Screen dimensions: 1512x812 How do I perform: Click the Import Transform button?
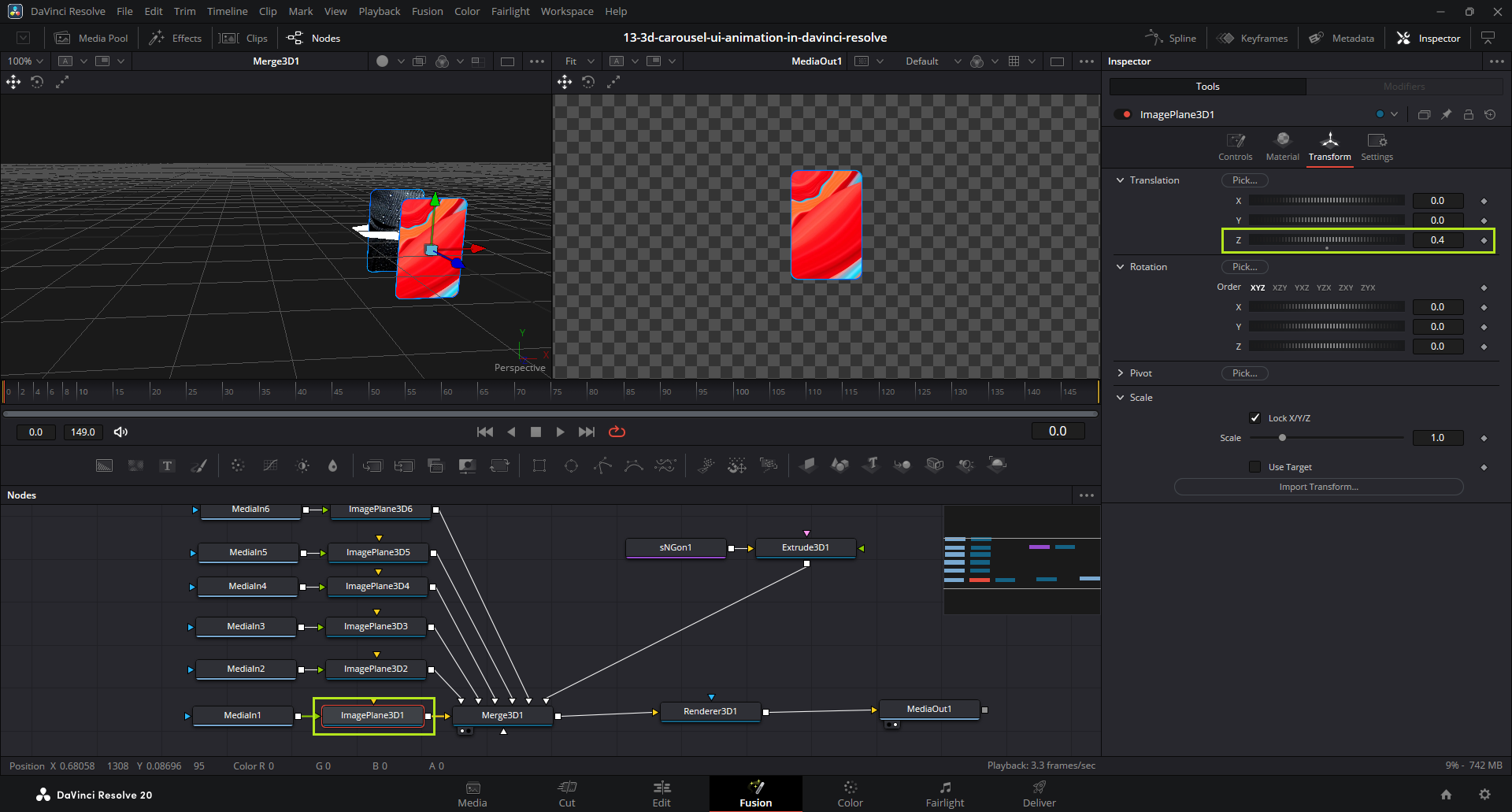coord(1318,487)
